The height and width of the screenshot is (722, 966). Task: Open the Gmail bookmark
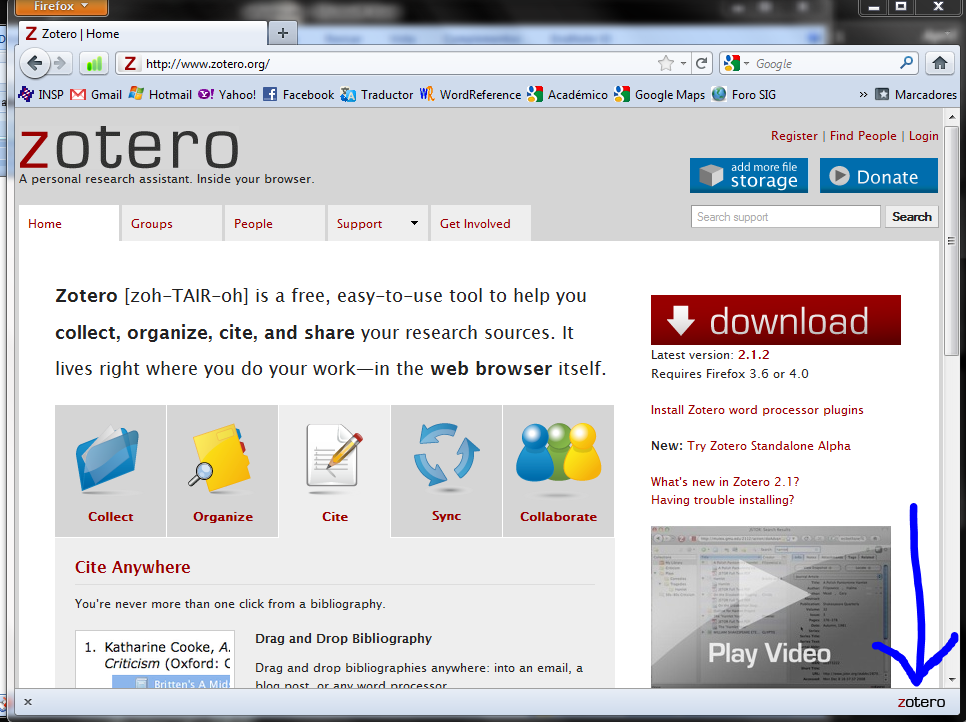[96, 94]
